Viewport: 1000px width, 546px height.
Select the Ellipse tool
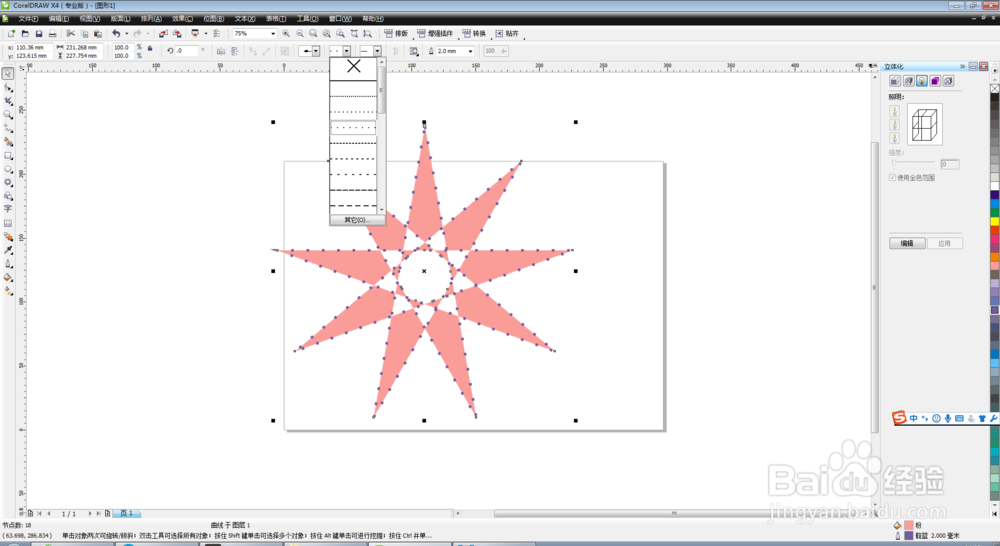pos(8,169)
